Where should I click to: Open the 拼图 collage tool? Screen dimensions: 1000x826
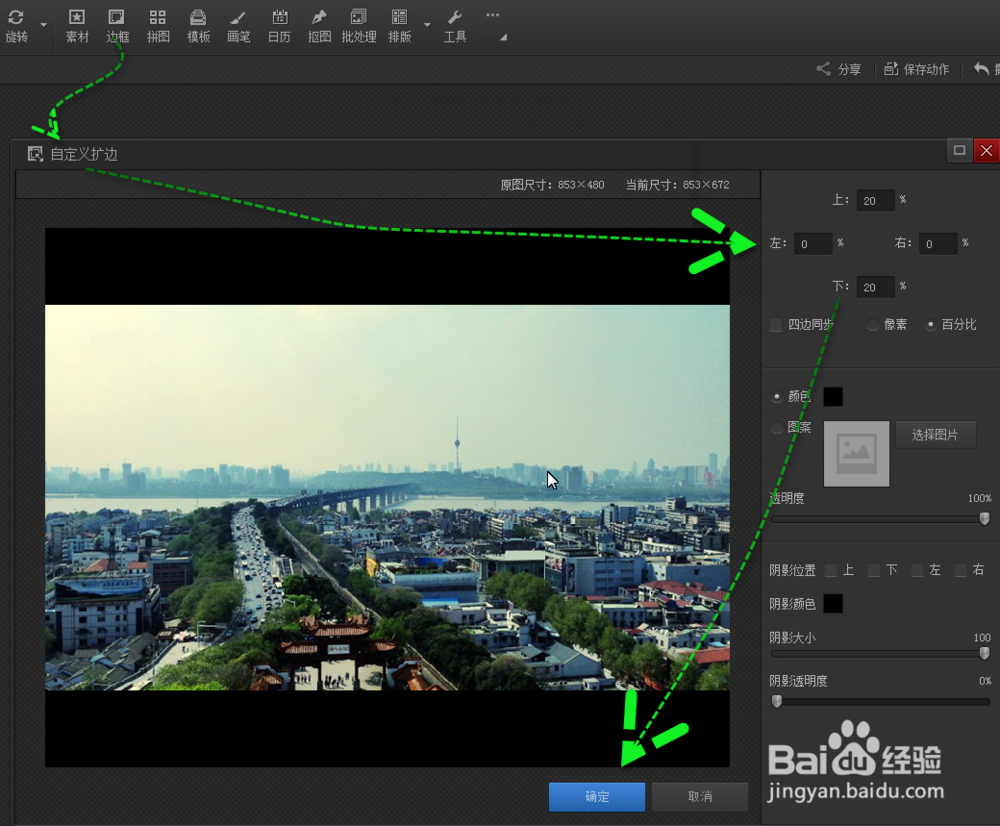pyautogui.click(x=158, y=26)
